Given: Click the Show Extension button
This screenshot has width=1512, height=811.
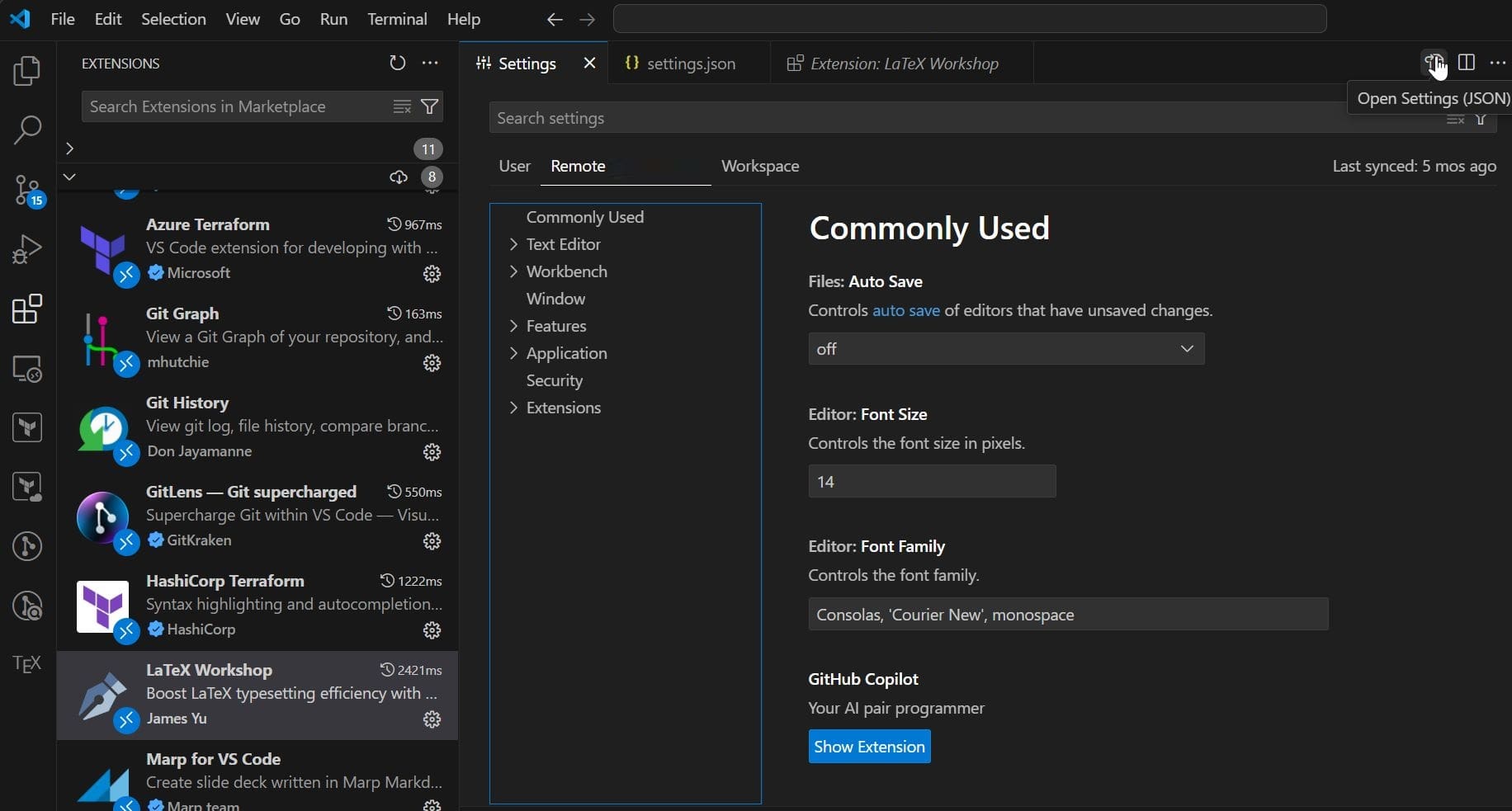Looking at the screenshot, I should tap(869, 747).
